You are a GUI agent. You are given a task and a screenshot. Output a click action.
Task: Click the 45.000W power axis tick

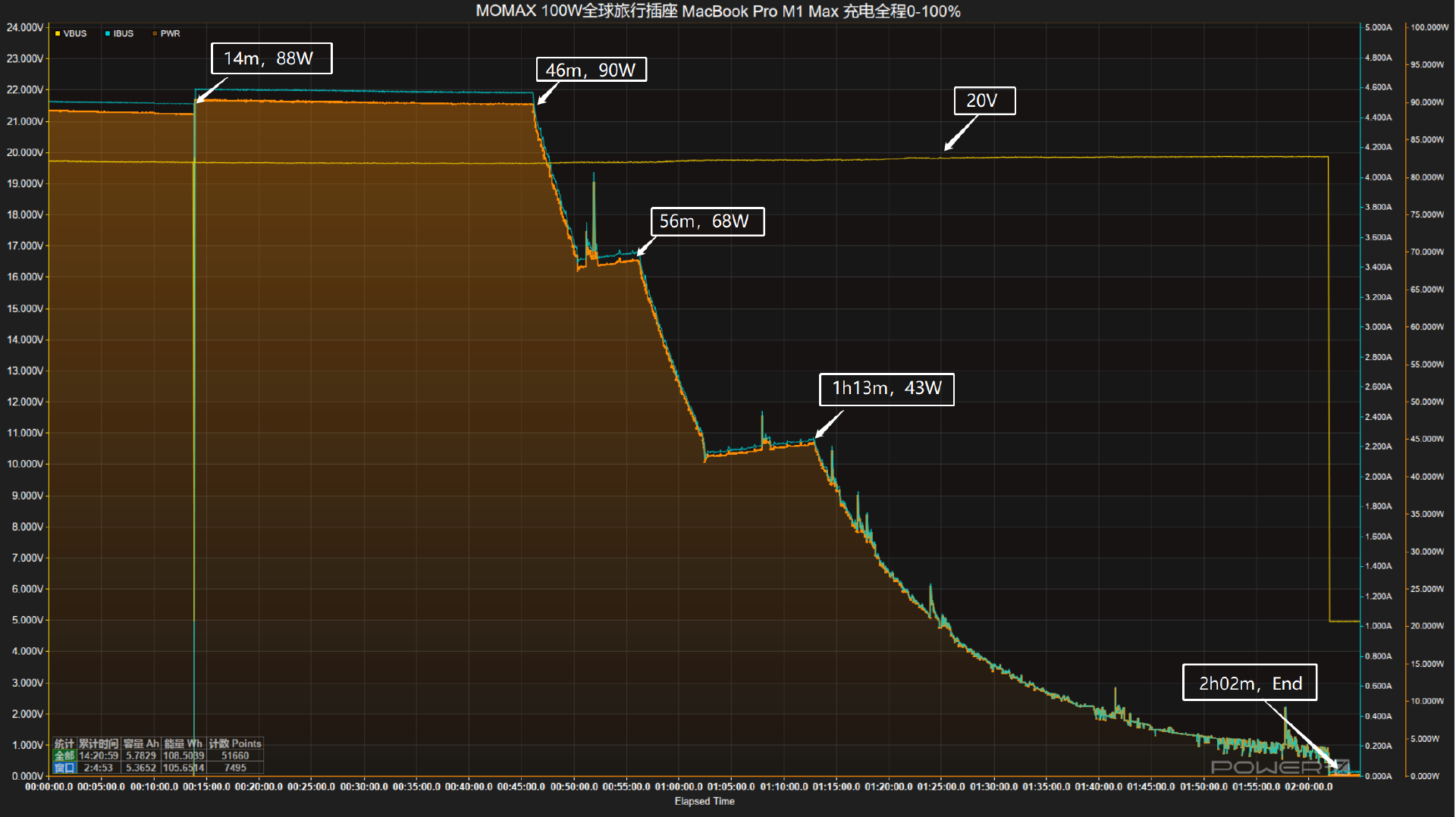click(x=1427, y=439)
